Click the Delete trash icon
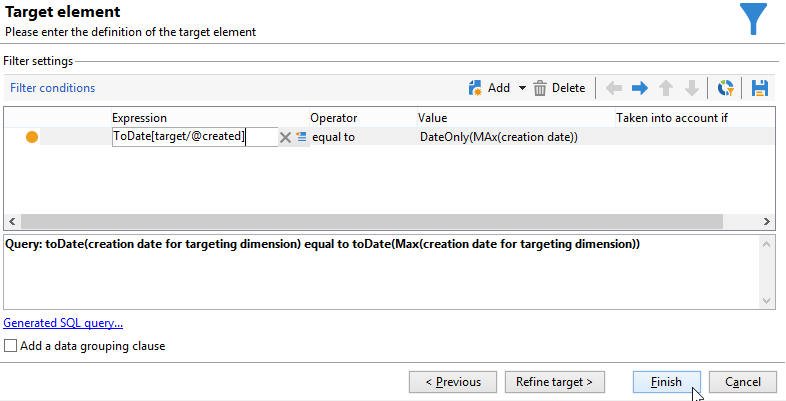 click(540, 88)
